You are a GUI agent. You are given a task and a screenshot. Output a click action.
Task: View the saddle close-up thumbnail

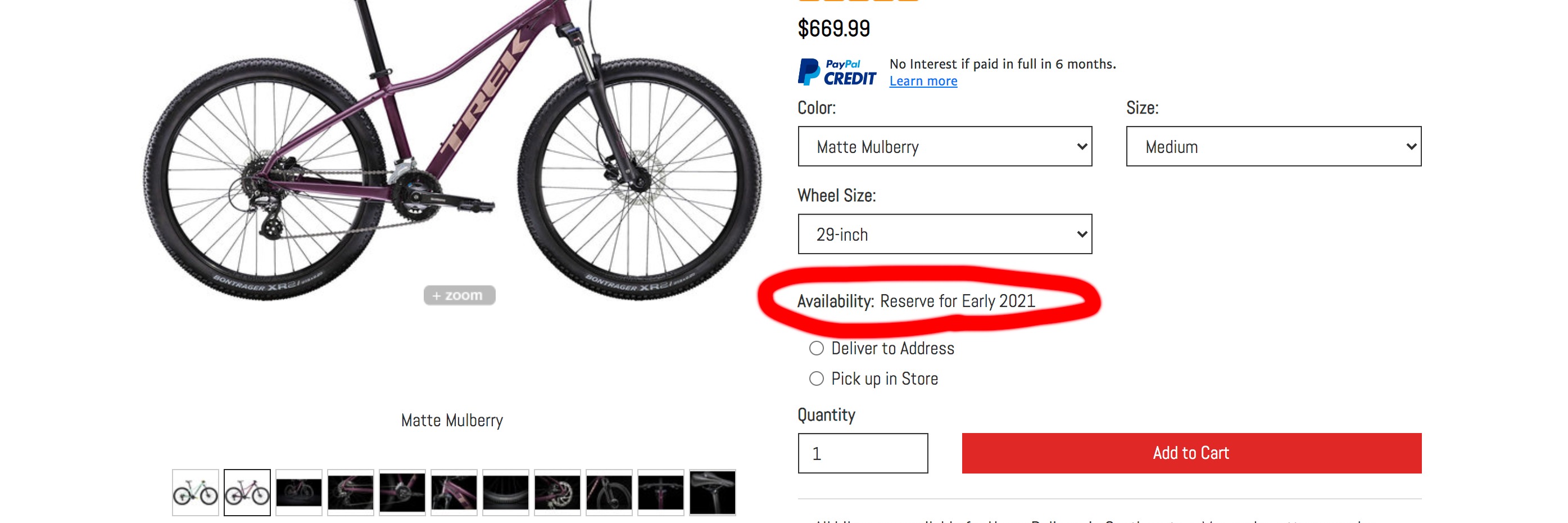pos(712,492)
